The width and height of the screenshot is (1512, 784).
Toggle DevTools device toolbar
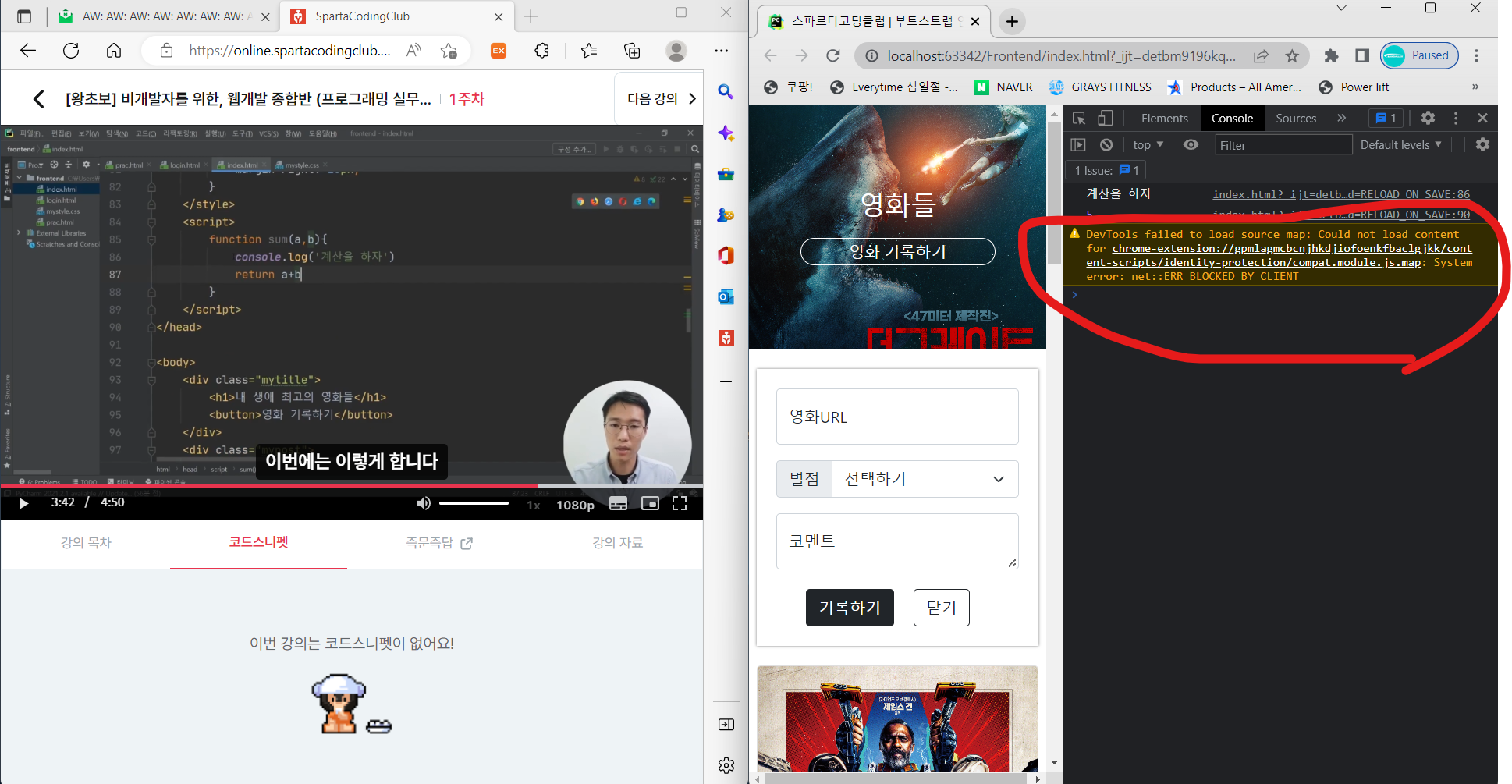(x=1106, y=118)
